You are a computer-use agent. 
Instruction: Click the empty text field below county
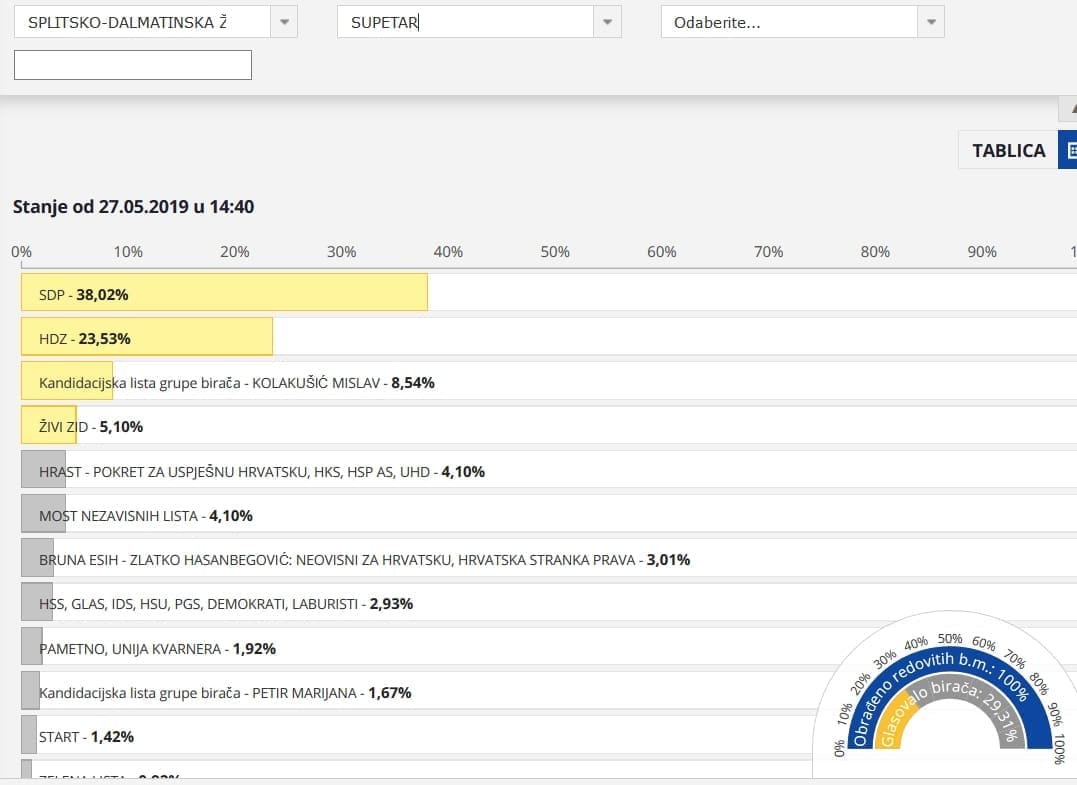[133, 65]
